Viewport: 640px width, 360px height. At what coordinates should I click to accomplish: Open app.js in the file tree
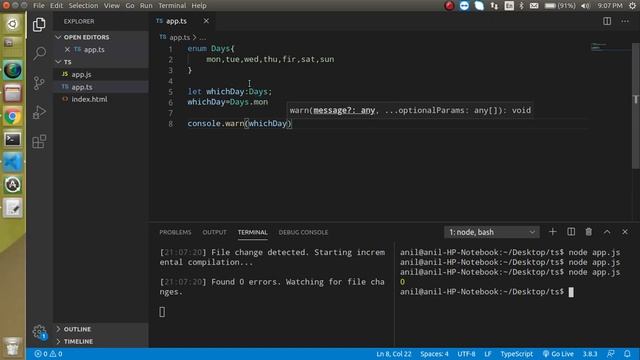pos(101,74)
